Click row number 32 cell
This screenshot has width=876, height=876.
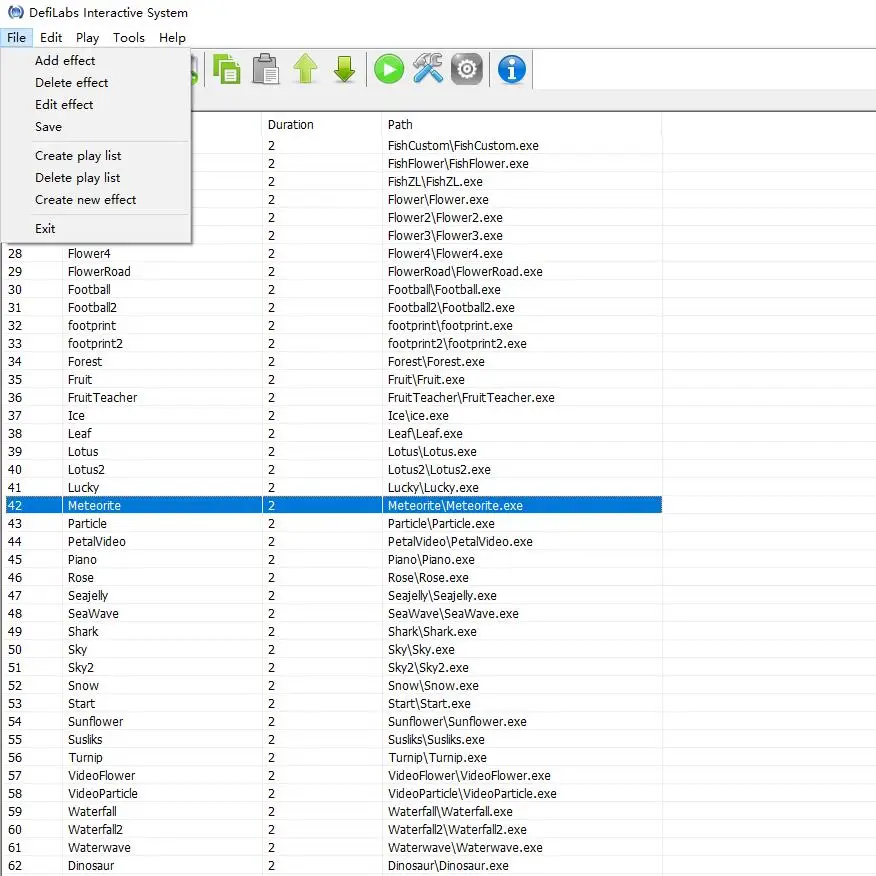(34, 326)
